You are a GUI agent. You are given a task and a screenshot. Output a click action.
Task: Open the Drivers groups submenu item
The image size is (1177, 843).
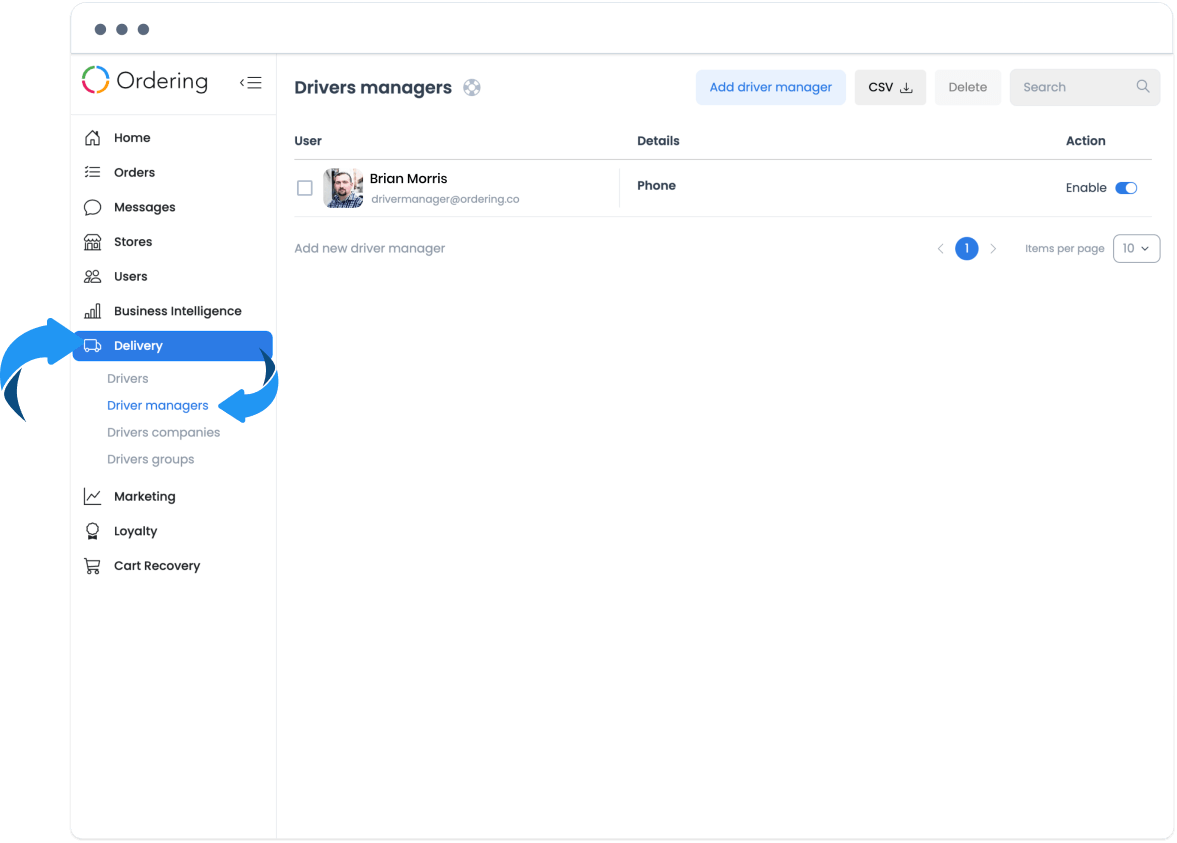[x=150, y=459]
